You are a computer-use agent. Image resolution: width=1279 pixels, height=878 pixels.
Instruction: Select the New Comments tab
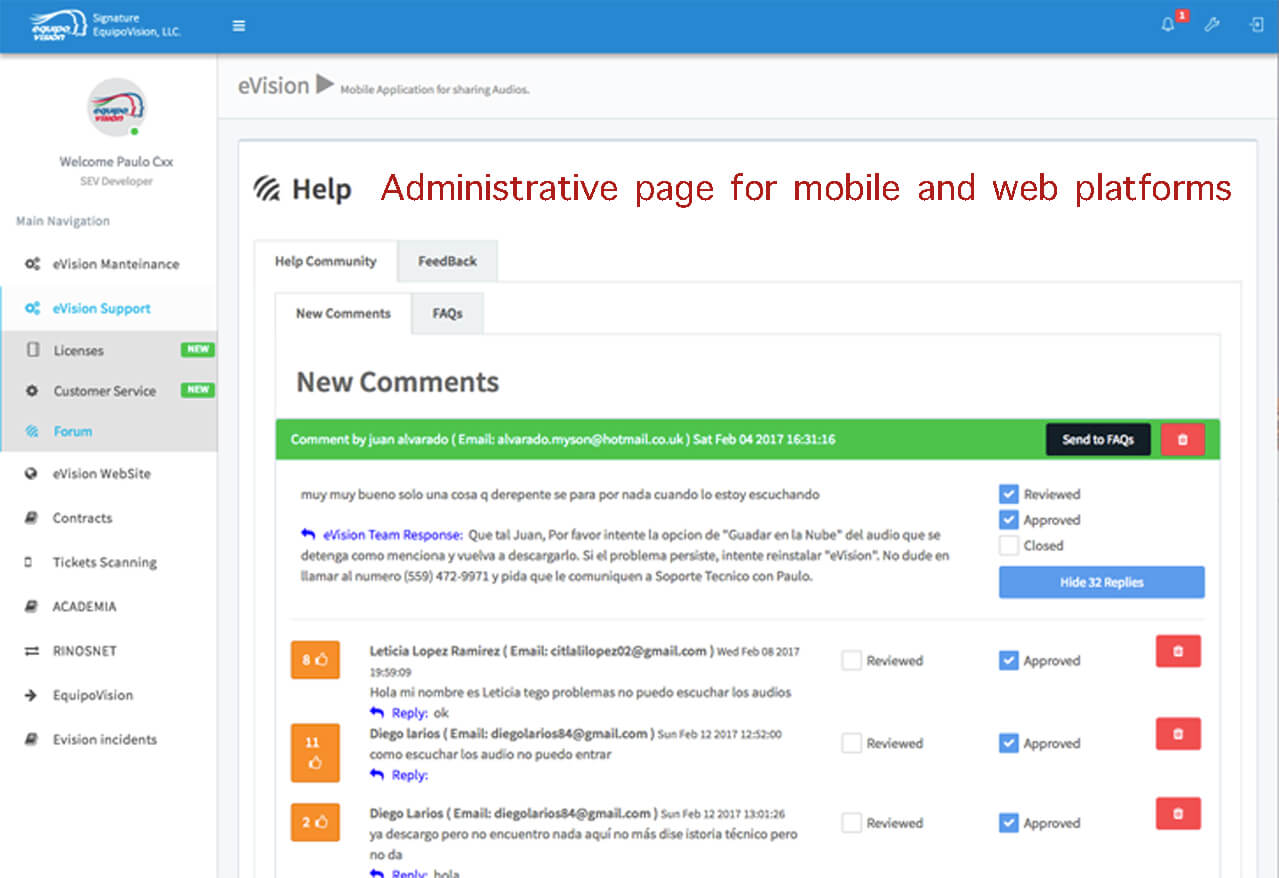pyautogui.click(x=343, y=313)
